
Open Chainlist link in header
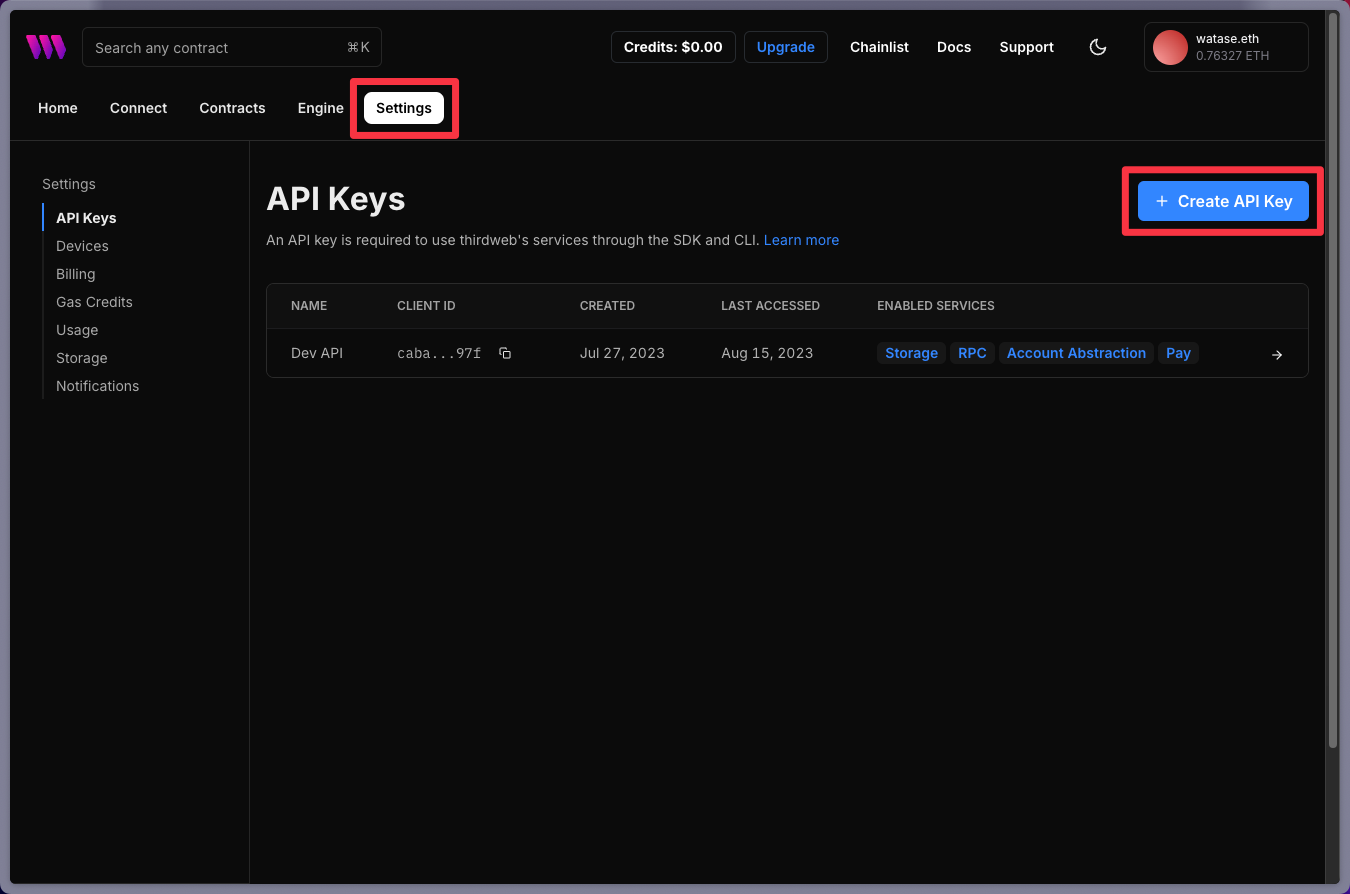(x=879, y=47)
